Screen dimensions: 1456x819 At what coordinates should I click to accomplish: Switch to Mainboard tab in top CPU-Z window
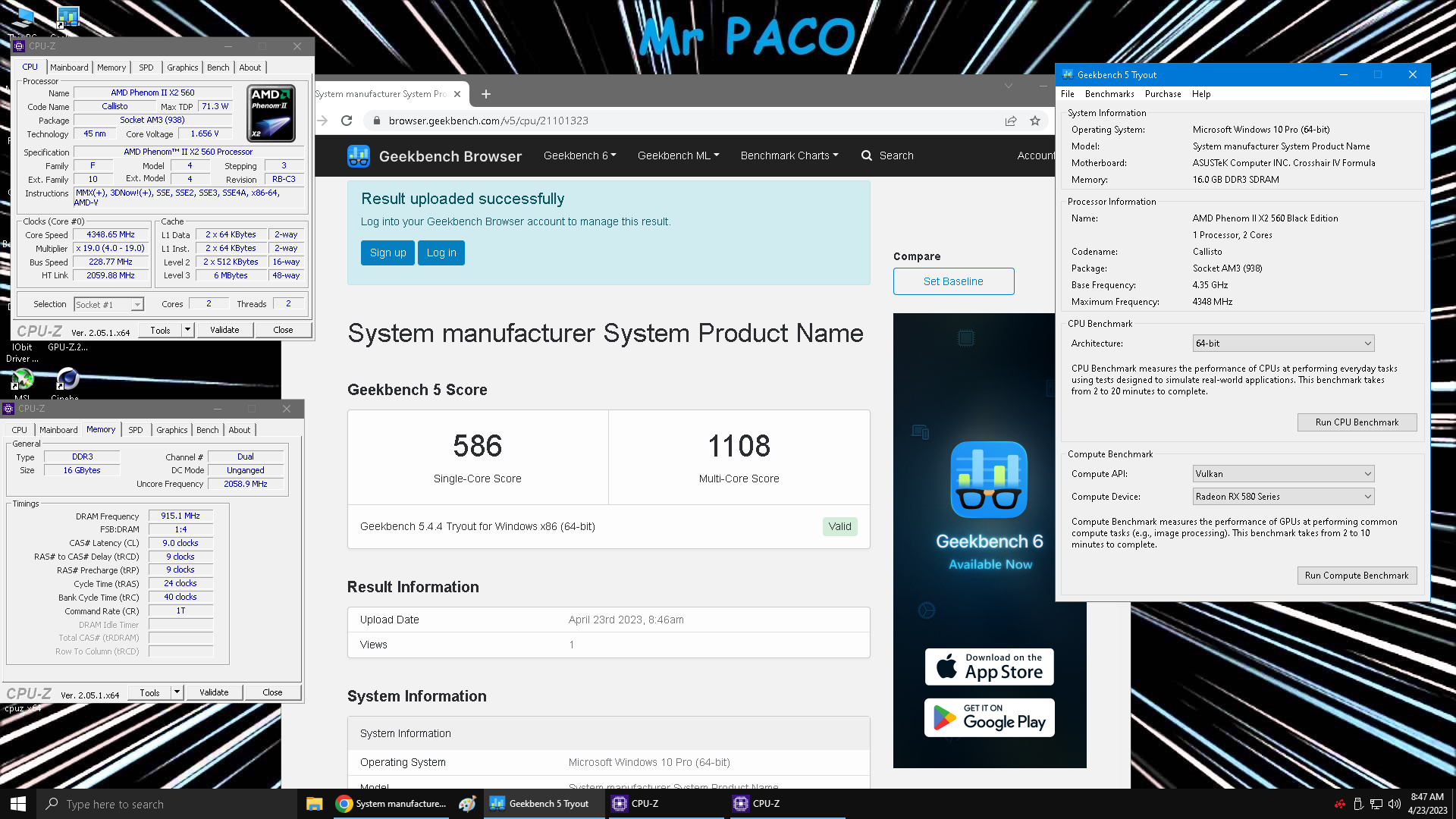pyautogui.click(x=69, y=67)
